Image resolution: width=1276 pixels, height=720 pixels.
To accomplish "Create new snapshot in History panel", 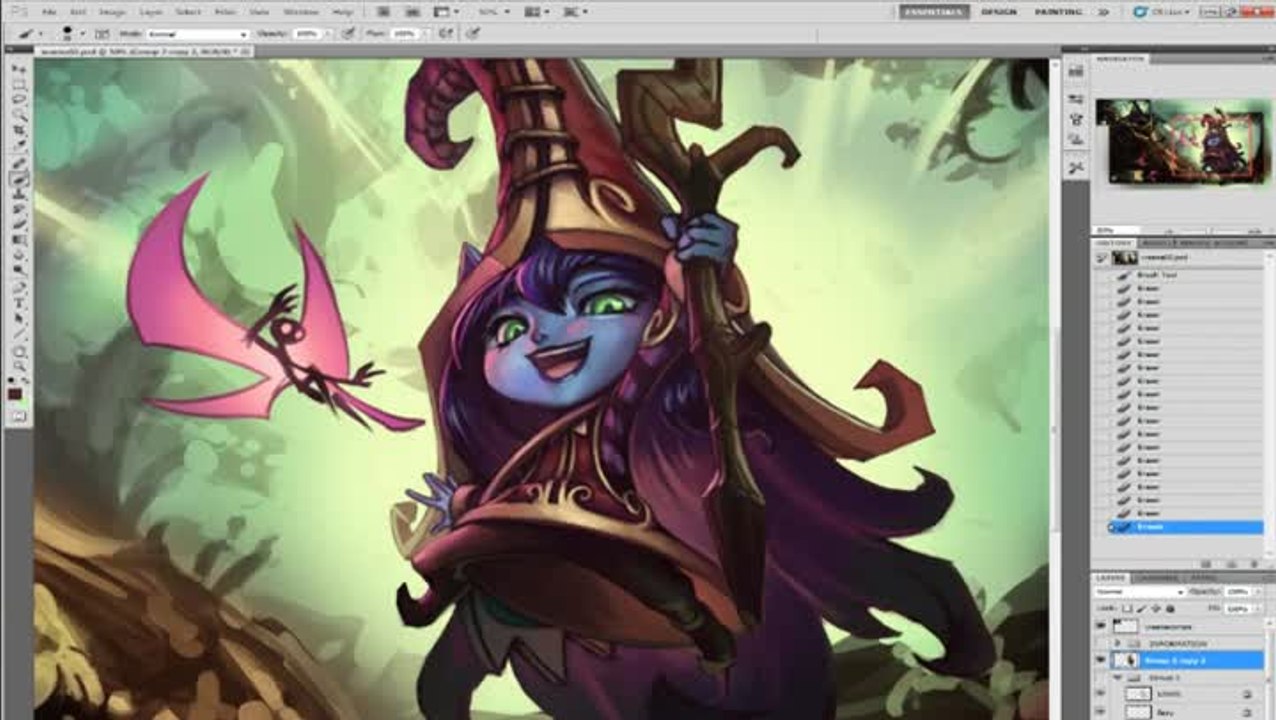I will pos(1232,565).
